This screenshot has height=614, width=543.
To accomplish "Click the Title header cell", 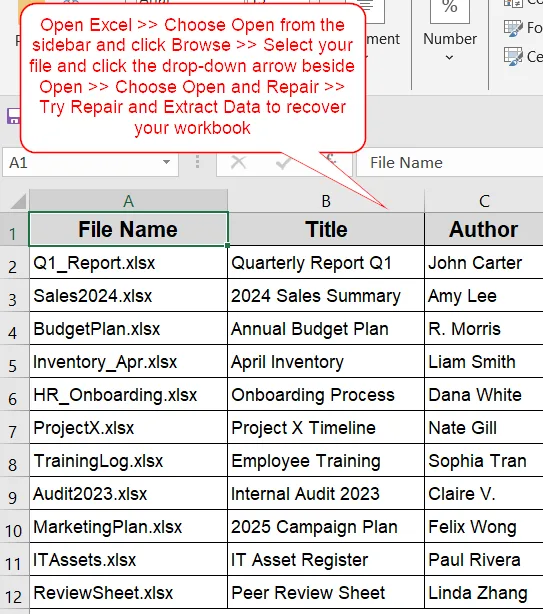I will point(326,229).
